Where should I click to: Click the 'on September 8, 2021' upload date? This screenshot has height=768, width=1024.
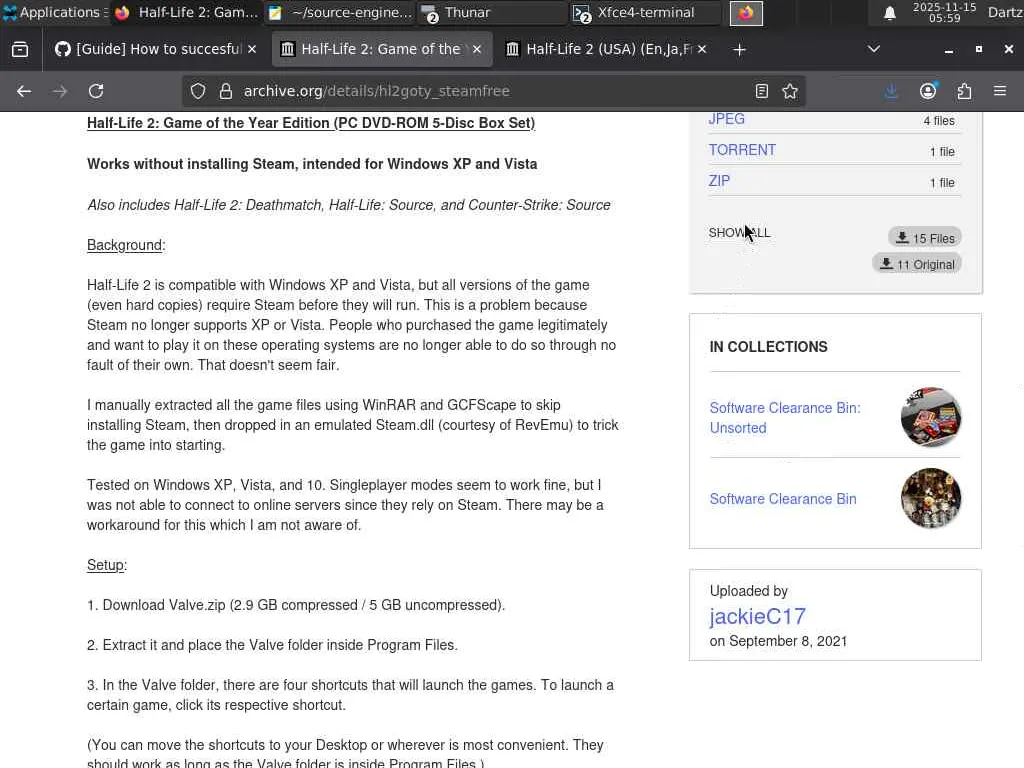(x=778, y=641)
